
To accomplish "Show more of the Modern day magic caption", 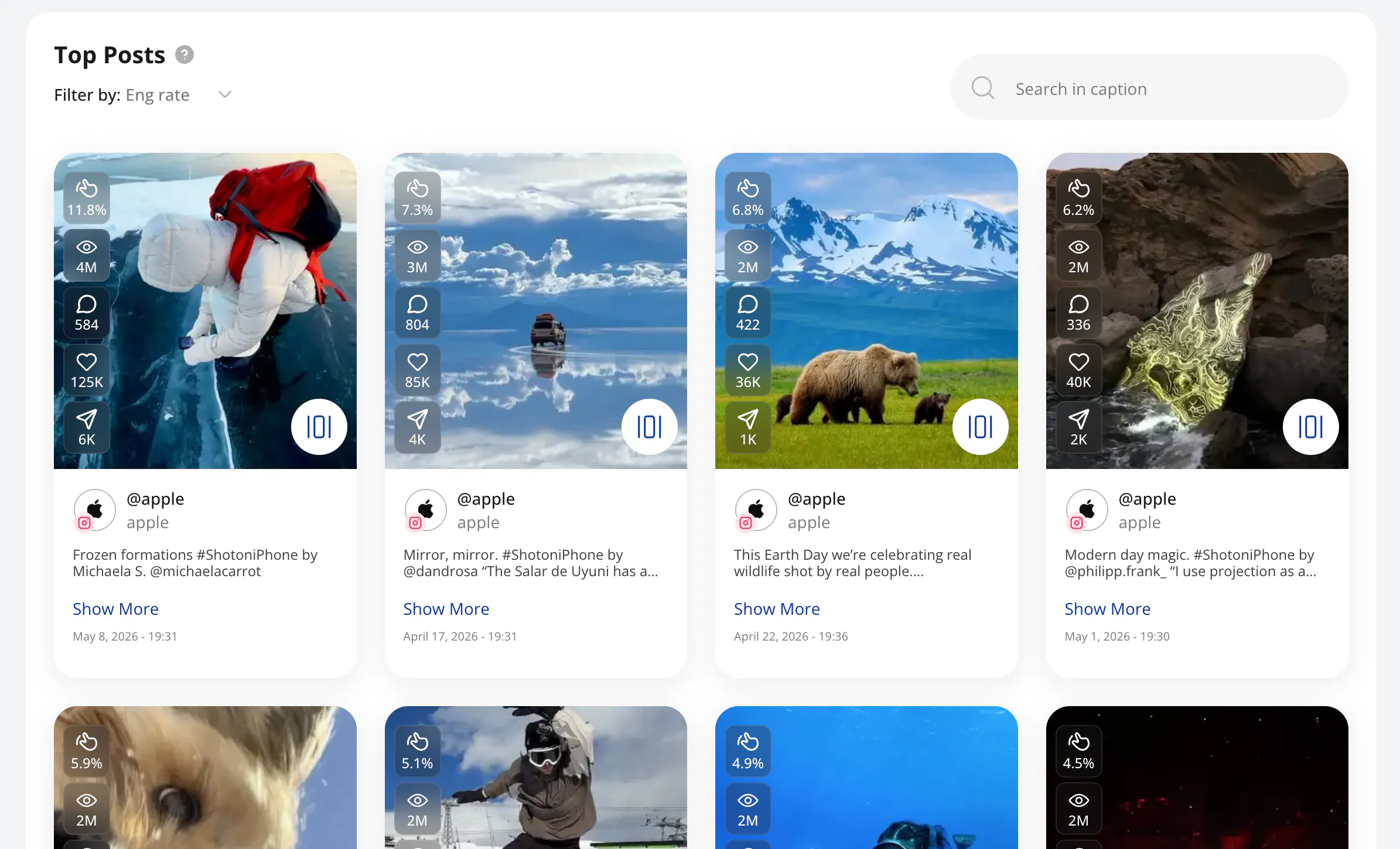I will [x=1108, y=609].
